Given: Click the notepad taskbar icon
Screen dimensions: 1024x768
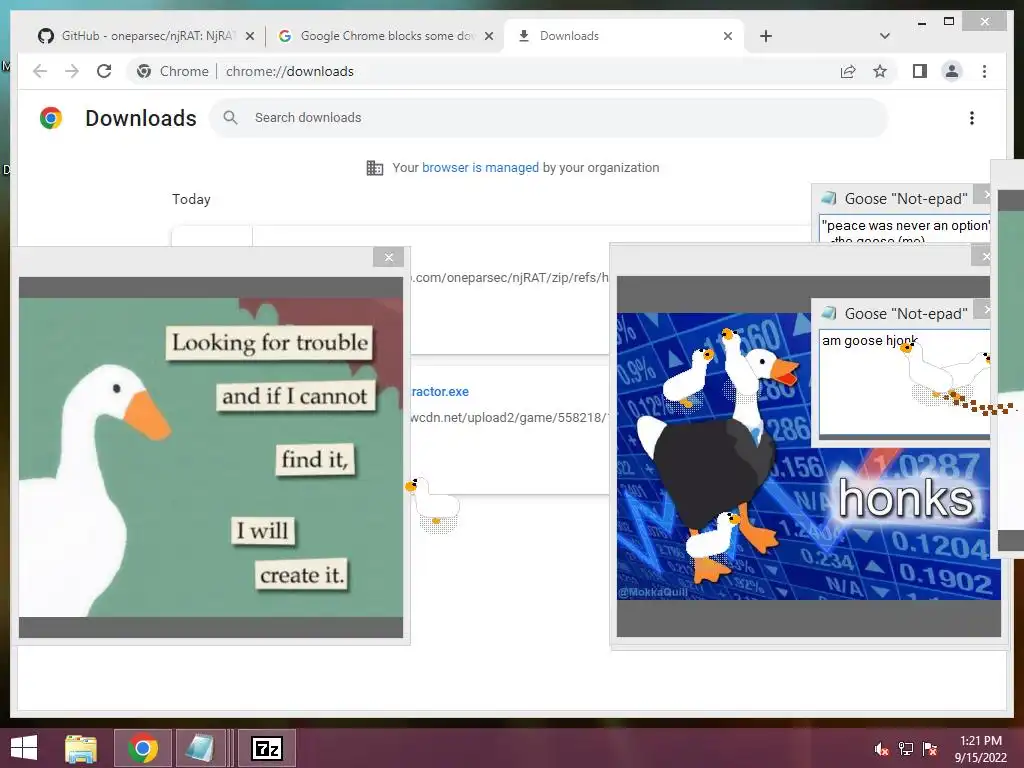Looking at the screenshot, I should (x=200, y=748).
